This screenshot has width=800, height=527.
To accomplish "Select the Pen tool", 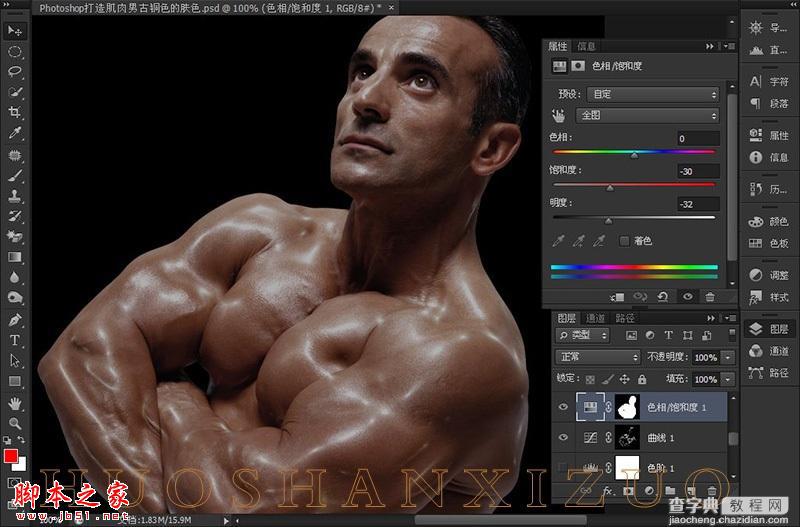I will (15, 320).
